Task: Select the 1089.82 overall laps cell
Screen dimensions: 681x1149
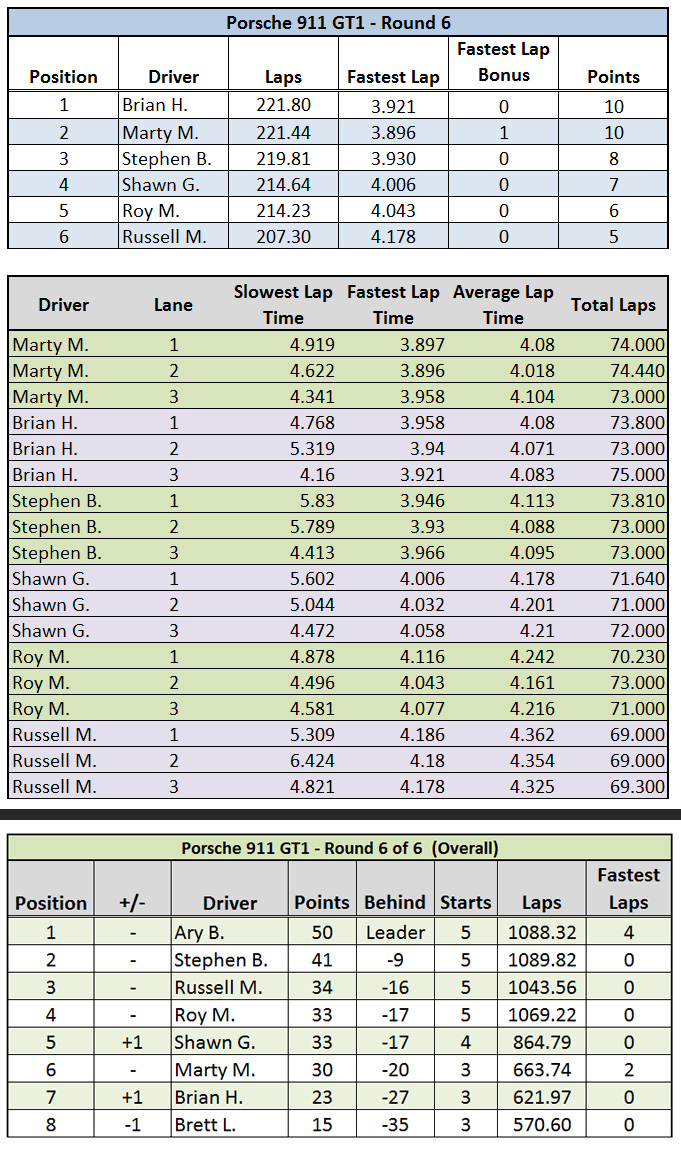Action: click(541, 960)
